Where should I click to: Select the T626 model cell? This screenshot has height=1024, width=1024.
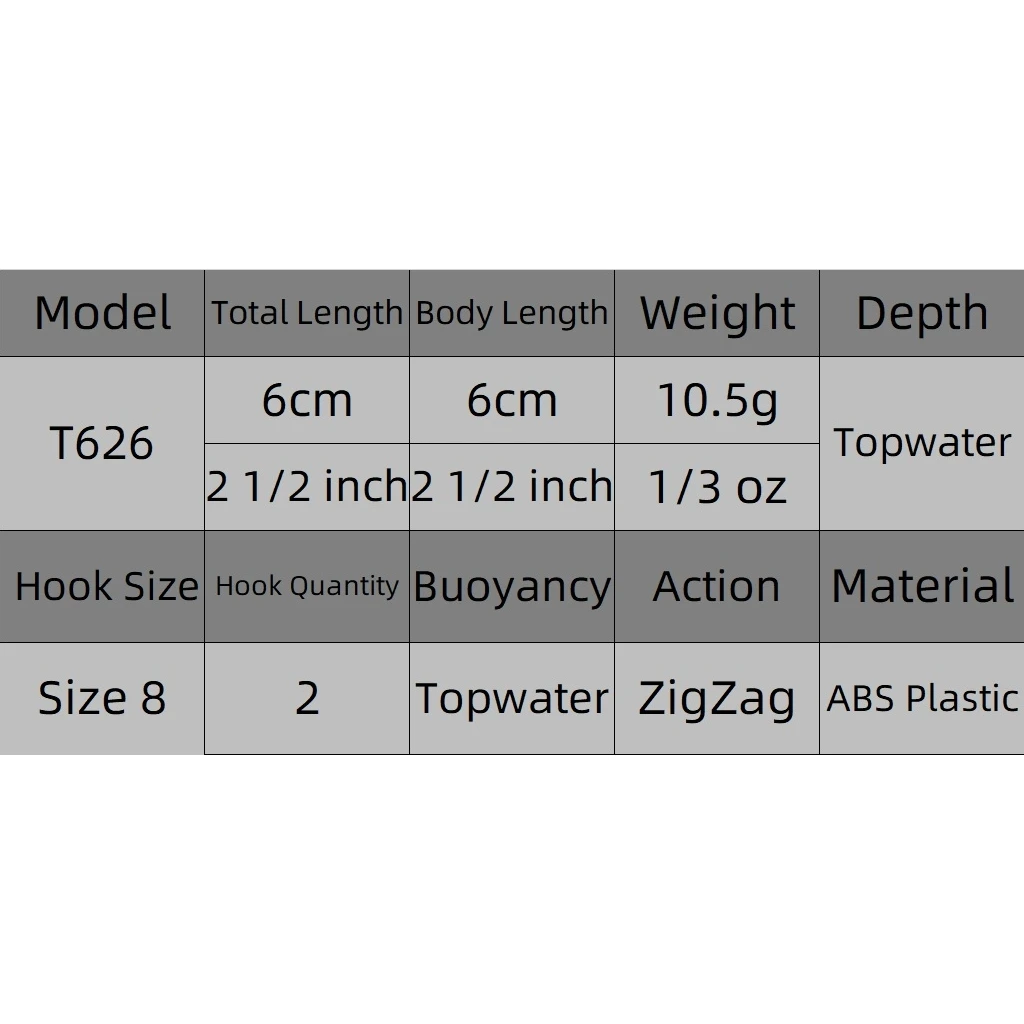tap(102, 443)
